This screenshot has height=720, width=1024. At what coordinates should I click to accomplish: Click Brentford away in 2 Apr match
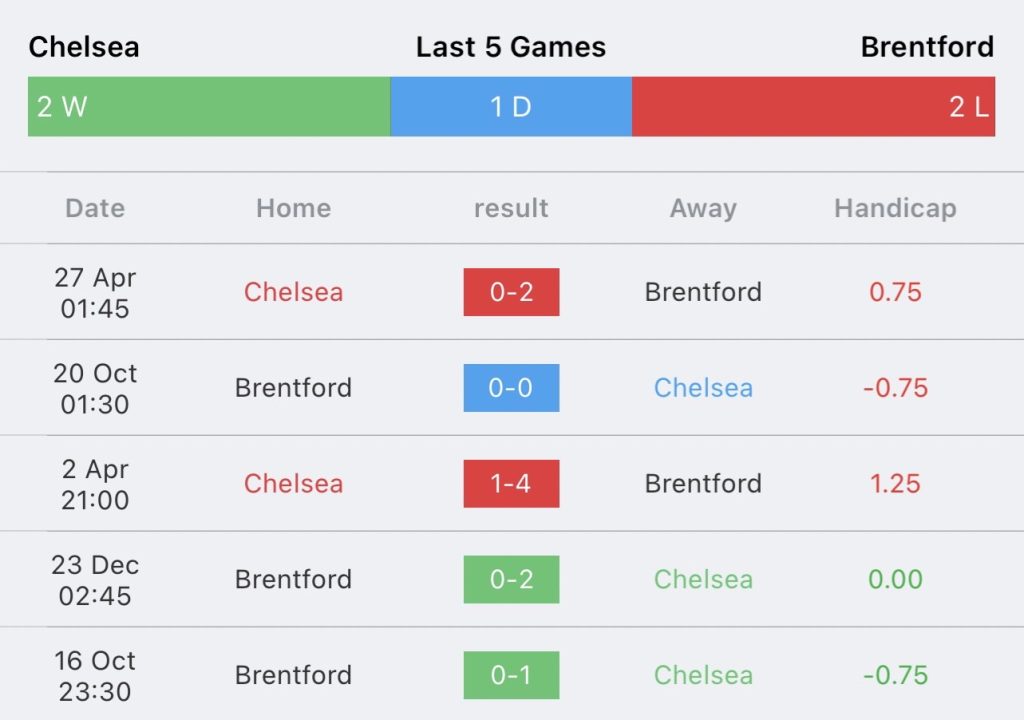(703, 484)
